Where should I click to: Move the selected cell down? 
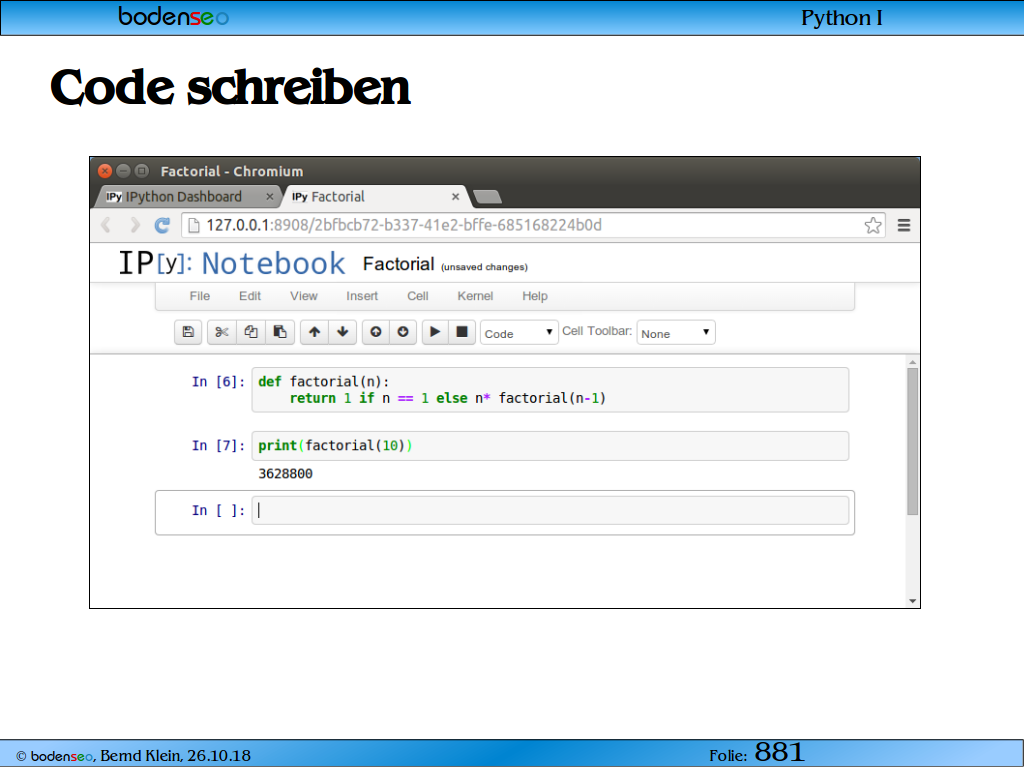click(343, 332)
